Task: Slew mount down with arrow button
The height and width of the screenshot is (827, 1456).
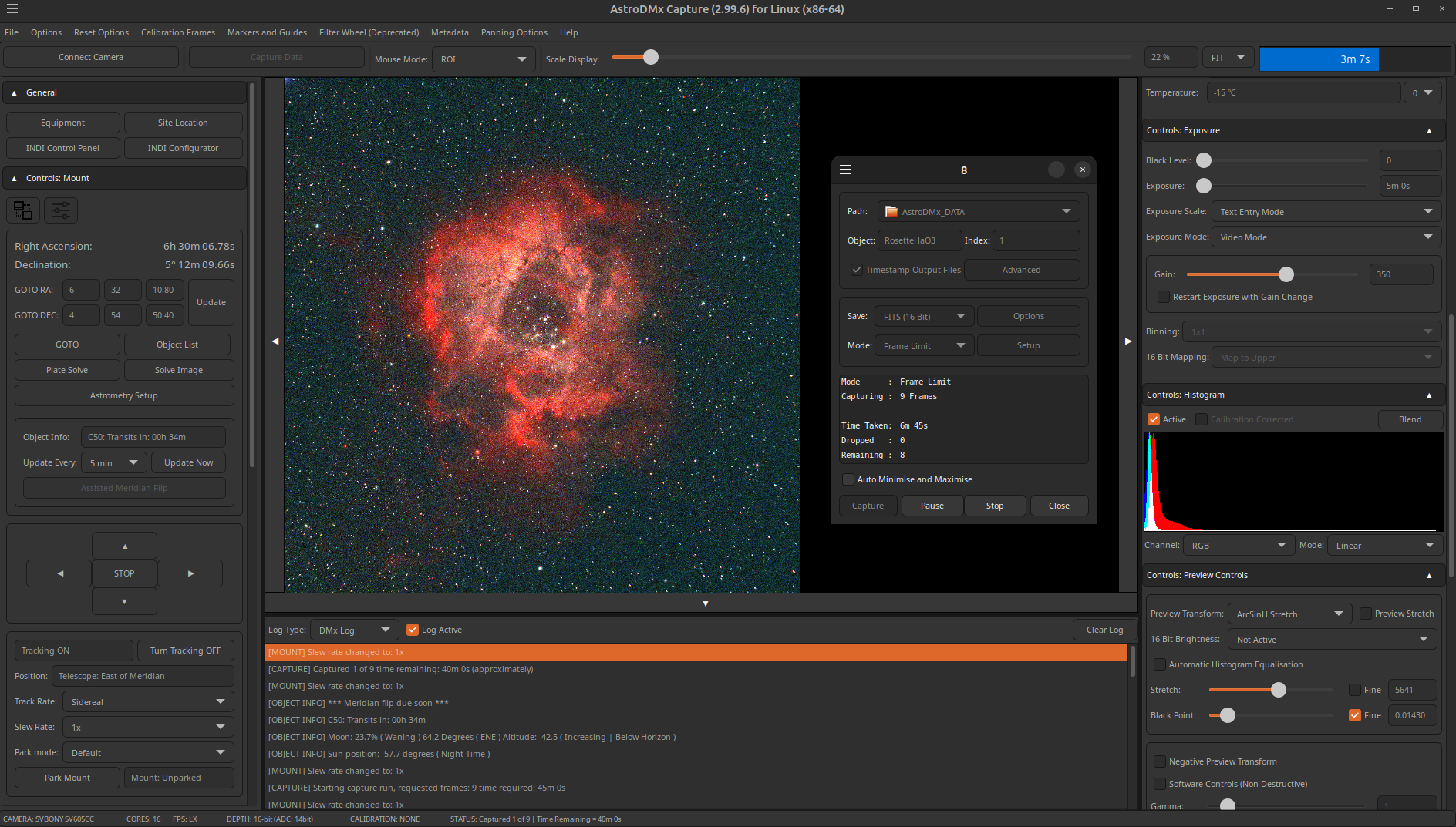Action: click(124, 601)
